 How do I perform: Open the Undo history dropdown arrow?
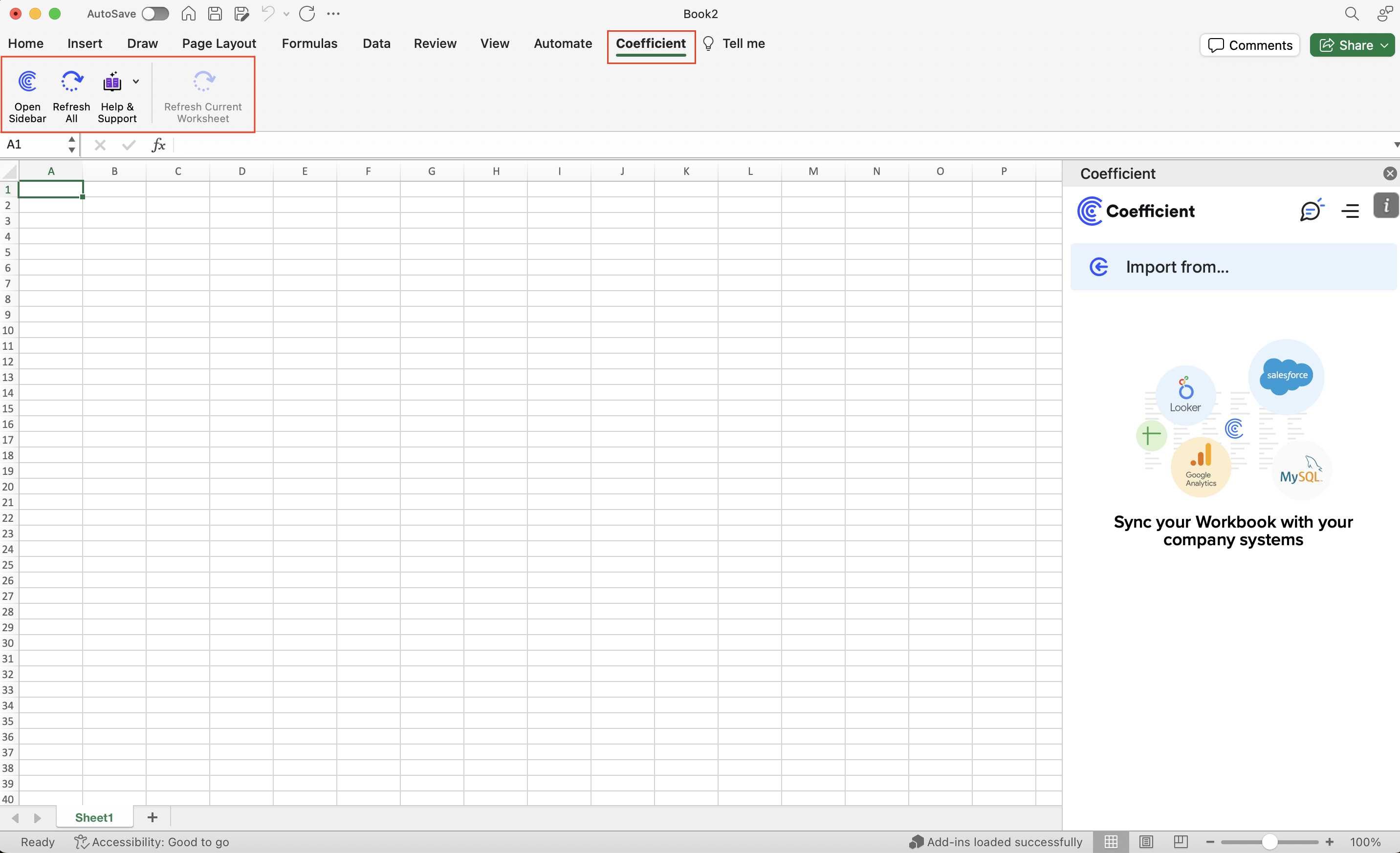pos(286,14)
